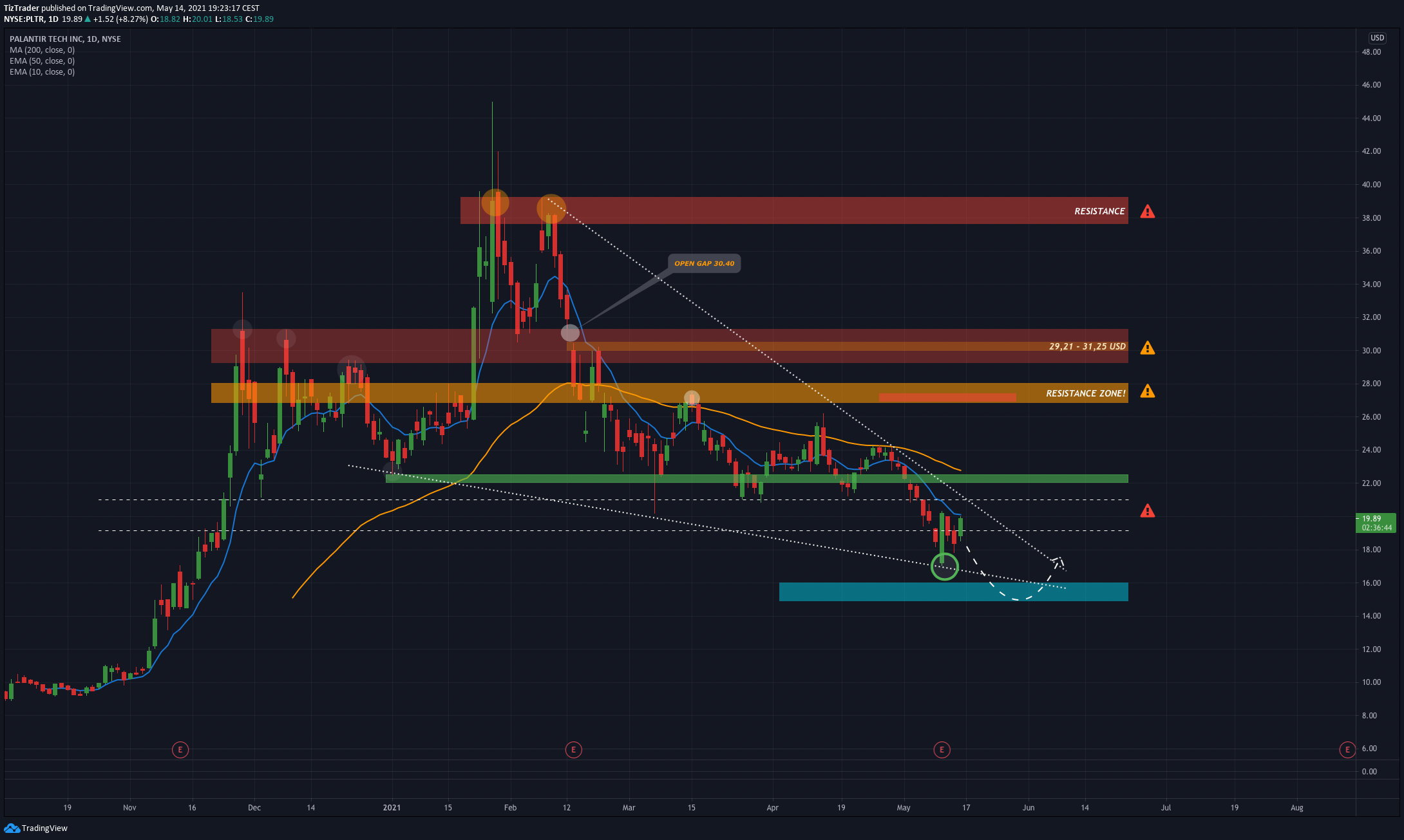This screenshot has width=1404, height=840.
Task: Click the Jun label on the time axis
Action: pos(1029,807)
